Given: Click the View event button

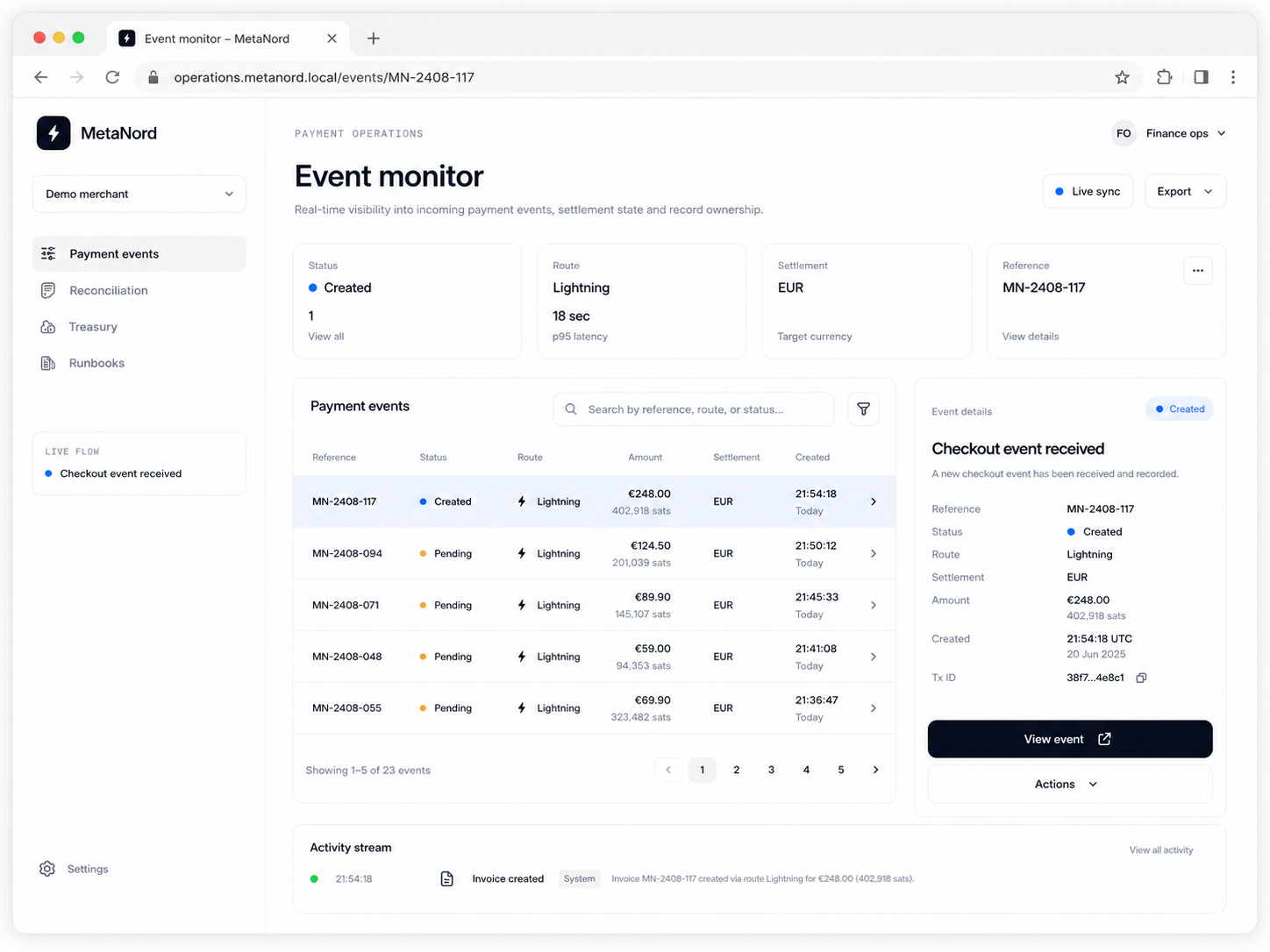Looking at the screenshot, I should click(1070, 739).
